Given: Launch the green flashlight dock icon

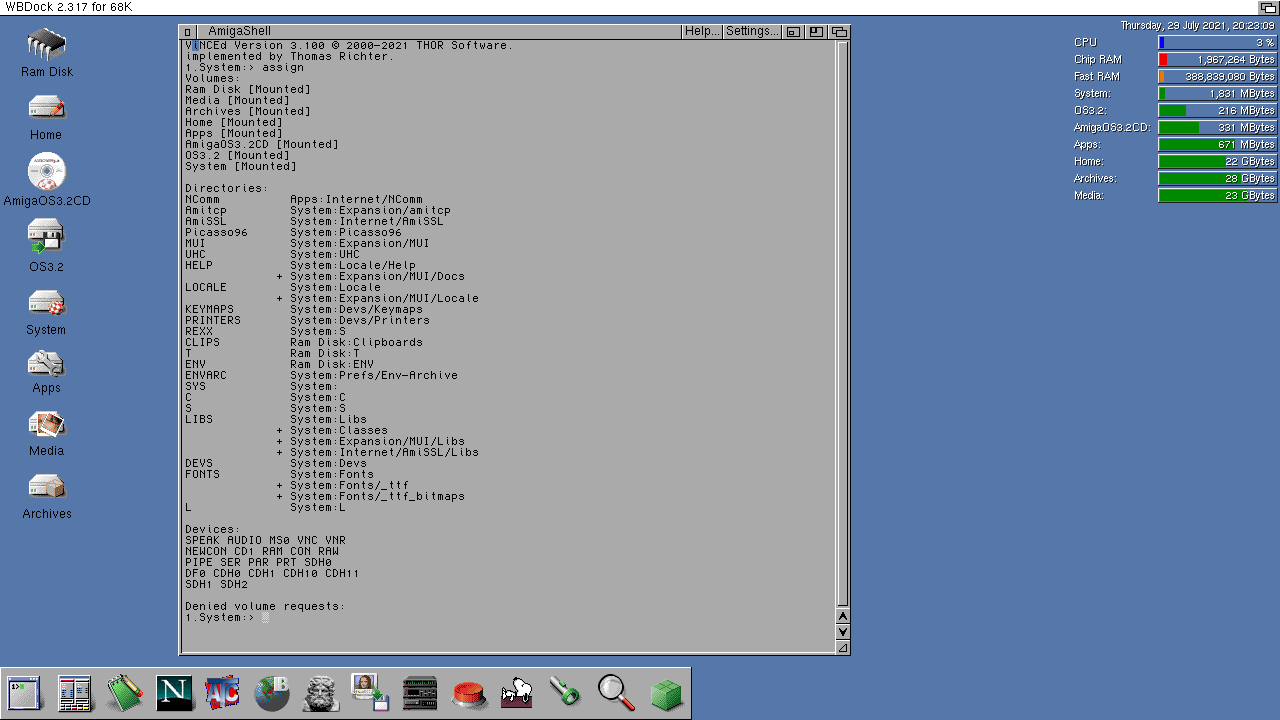Looking at the screenshot, I should pyautogui.click(x=566, y=693).
